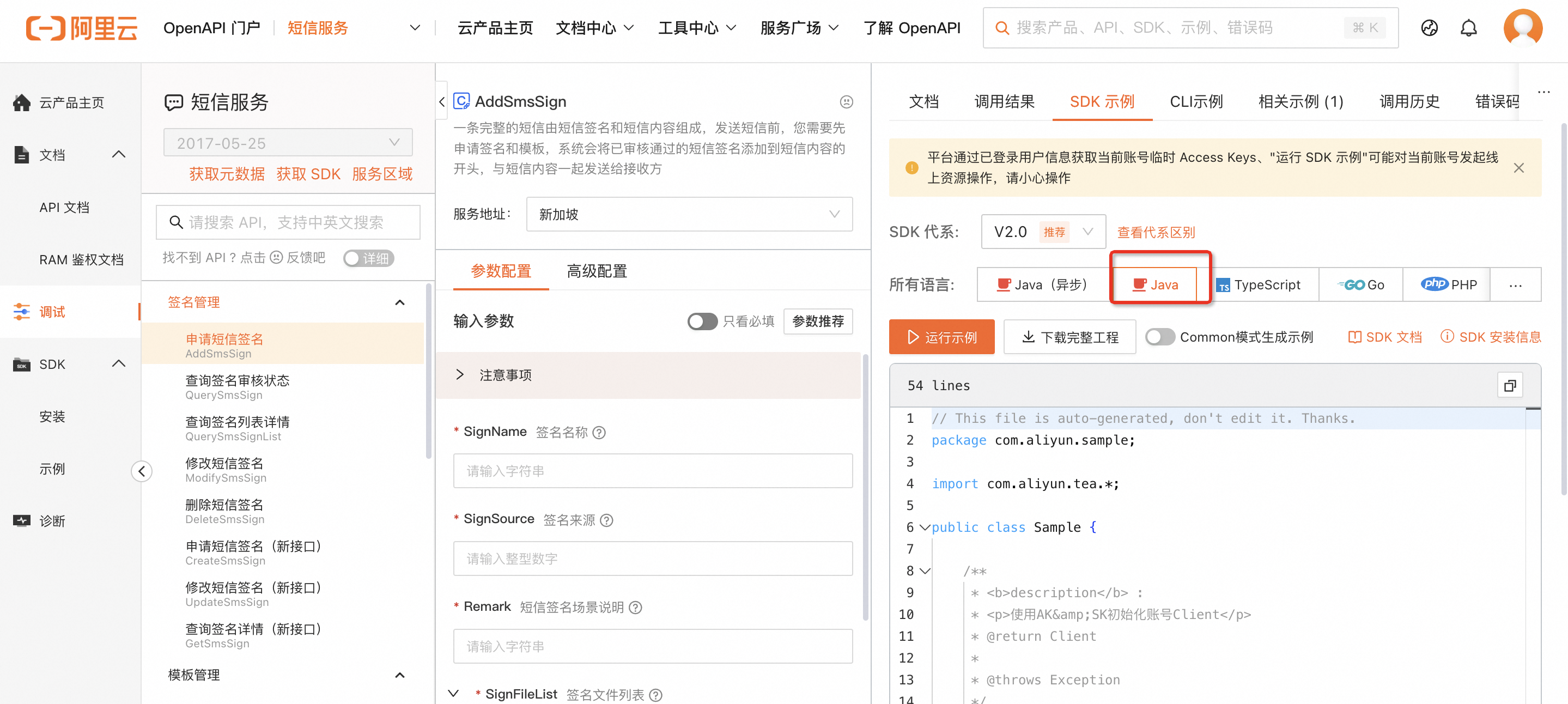Open SDK 代系 V2.0 dropdown
The height and width of the screenshot is (704, 1568).
[1043, 232]
